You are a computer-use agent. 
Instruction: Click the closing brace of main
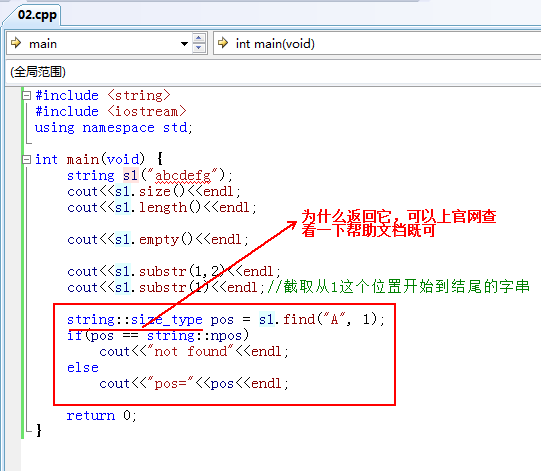point(39,431)
